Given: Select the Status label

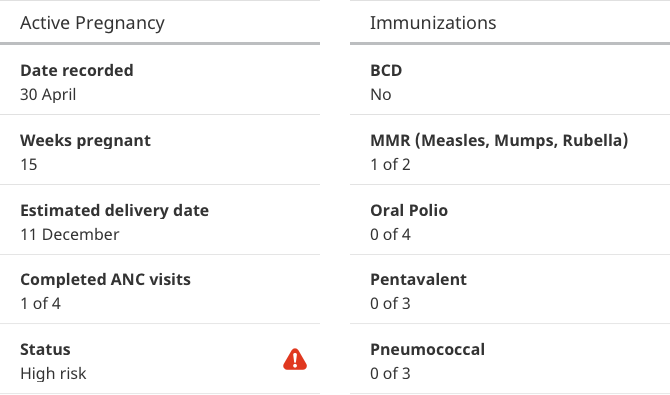Looking at the screenshot, I should coord(45,349).
